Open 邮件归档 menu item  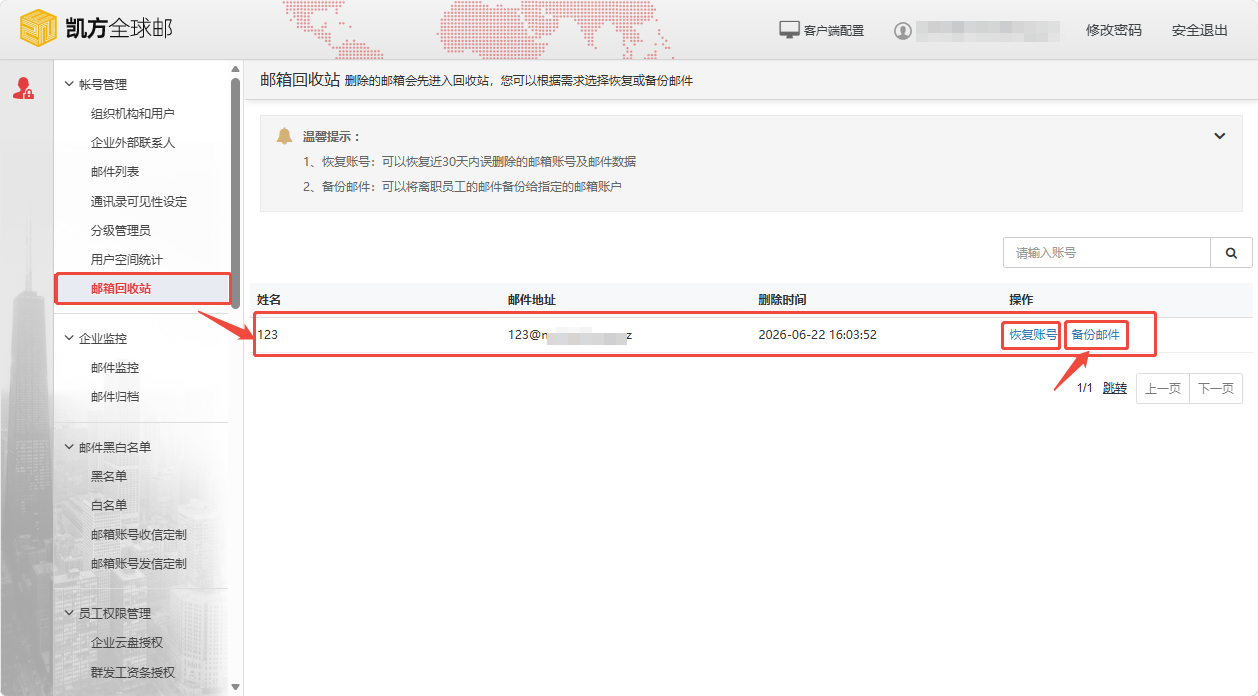(x=115, y=397)
